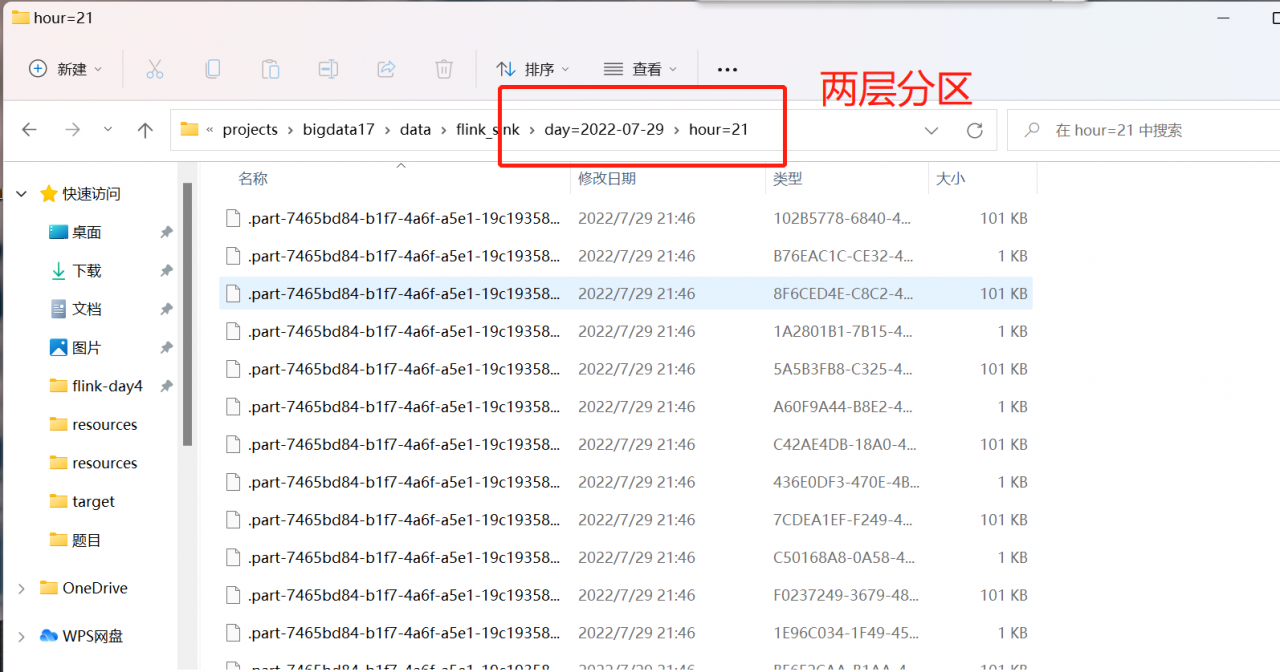This screenshot has height=672, width=1280.
Task: Select file with type A60F9A44-B8E2-4...
Action: click(626, 407)
